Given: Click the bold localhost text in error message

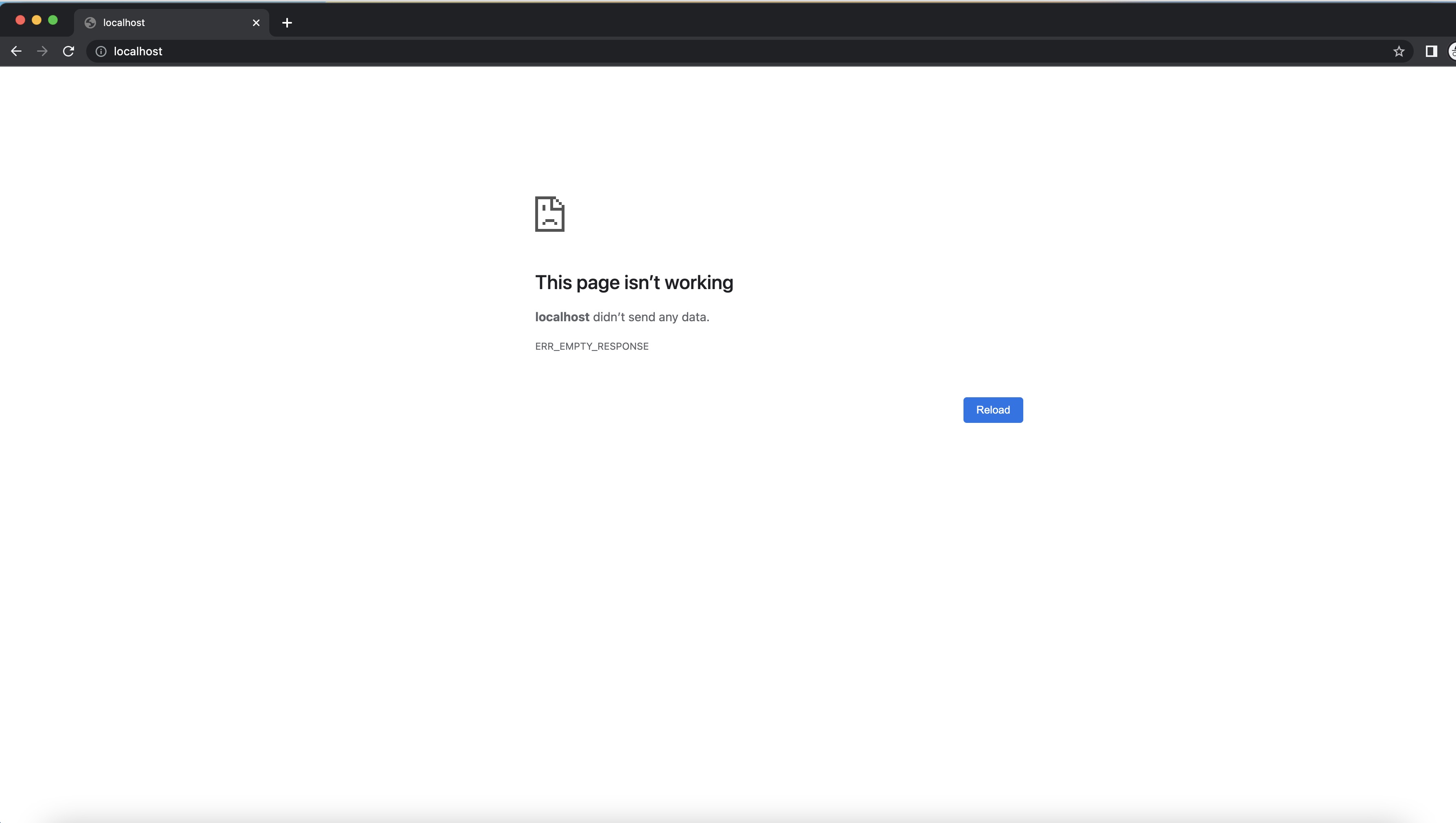Looking at the screenshot, I should pyautogui.click(x=561, y=317).
